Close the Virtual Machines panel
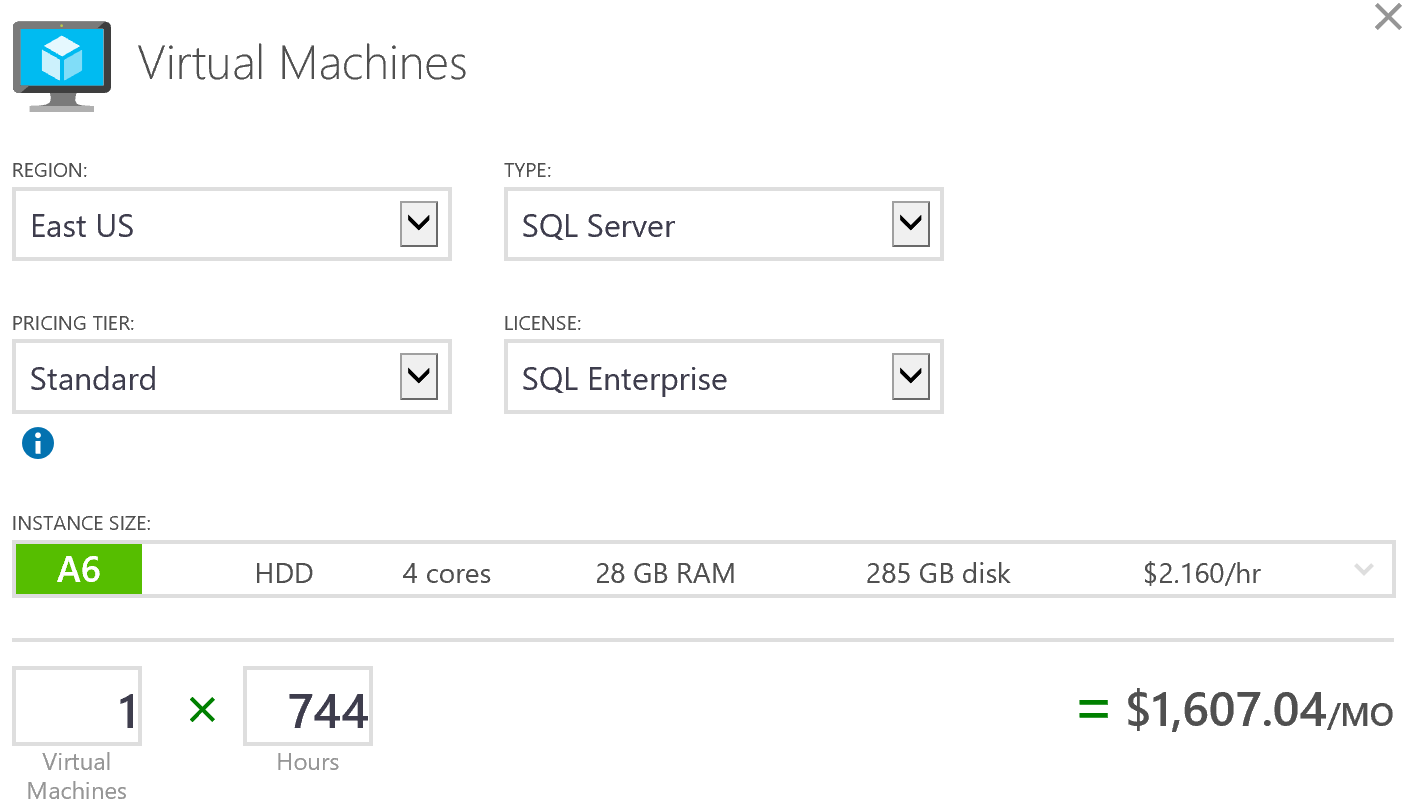 click(1388, 17)
